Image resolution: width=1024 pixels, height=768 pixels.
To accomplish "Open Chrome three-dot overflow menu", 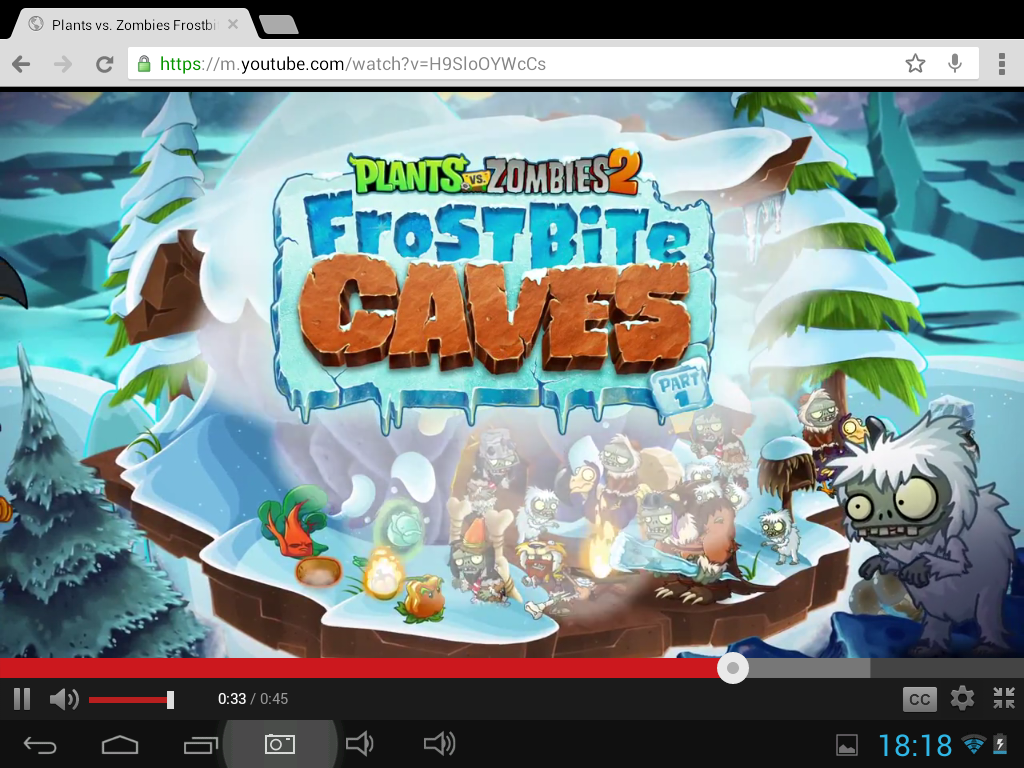I will 1001,64.
